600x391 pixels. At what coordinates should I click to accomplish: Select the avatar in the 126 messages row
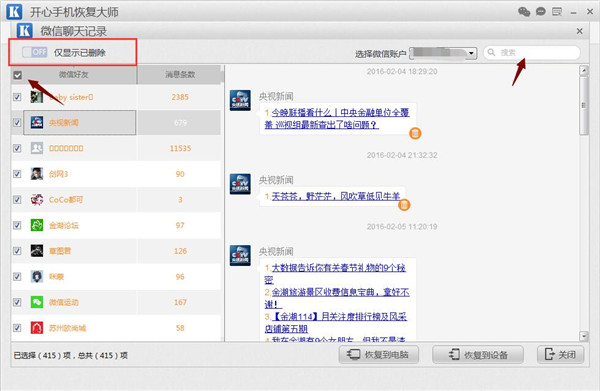pyautogui.click(x=37, y=251)
